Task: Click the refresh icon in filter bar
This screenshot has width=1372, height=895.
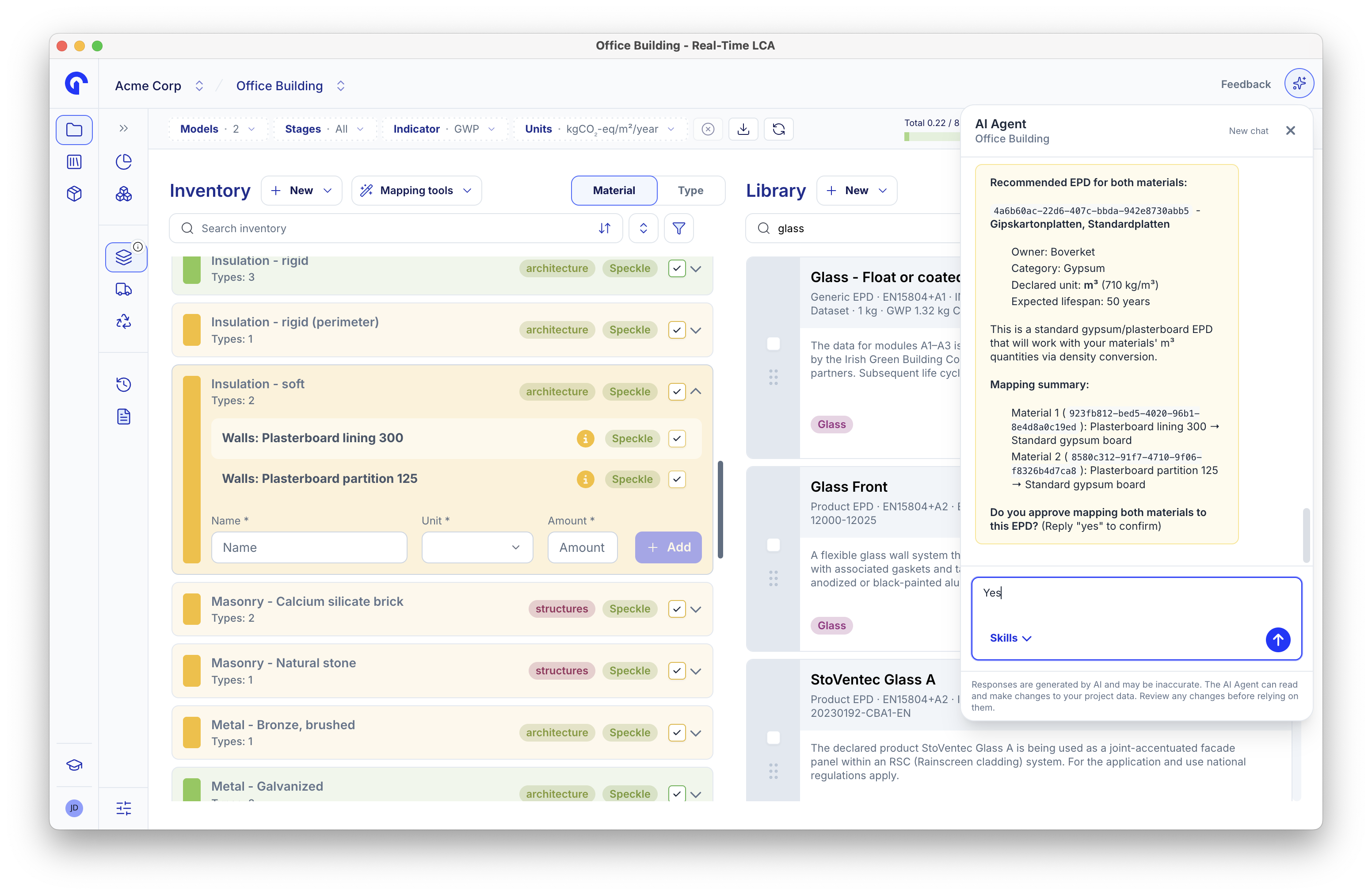Action: coord(778,129)
